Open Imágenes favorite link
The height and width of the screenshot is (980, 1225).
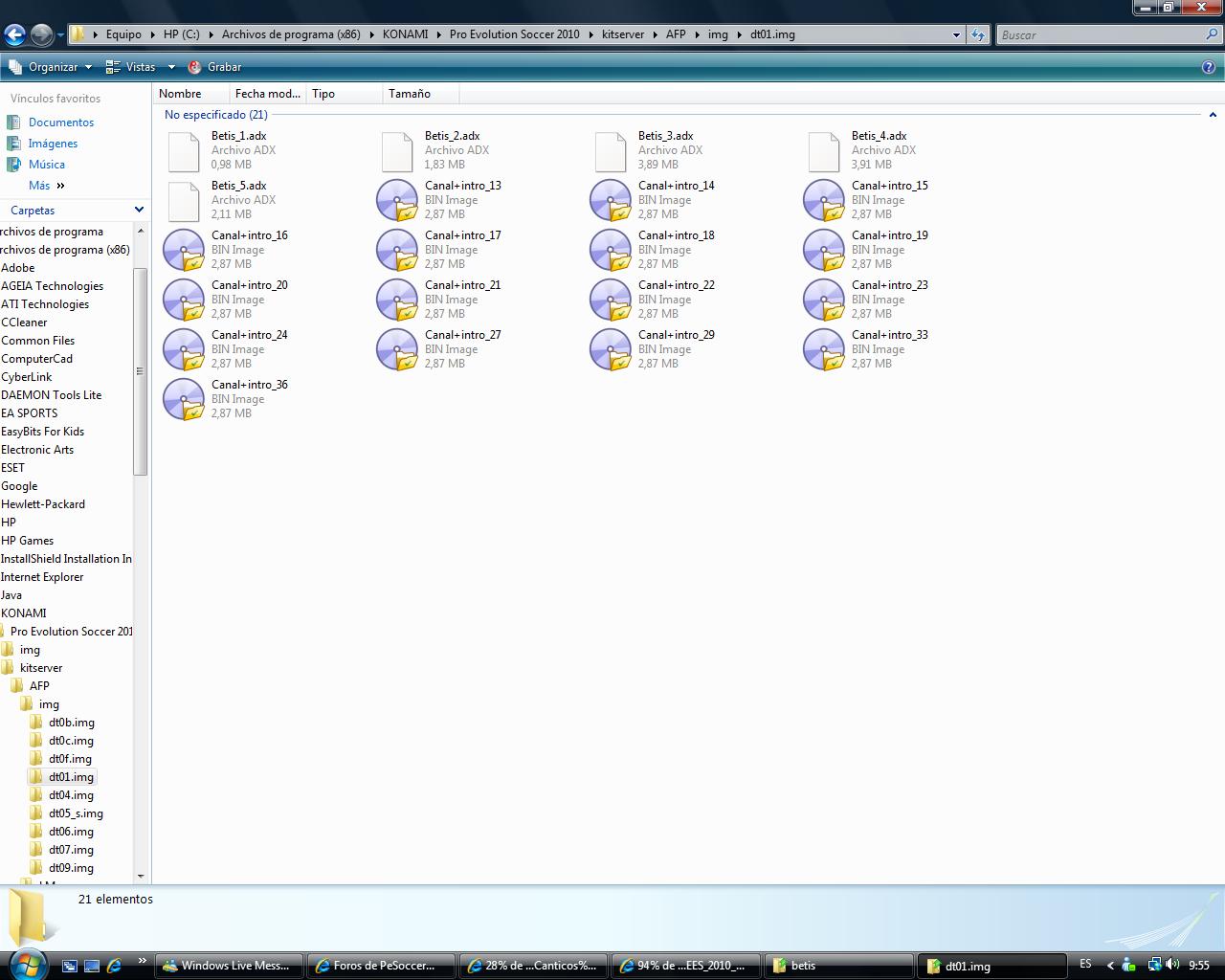pos(42,144)
